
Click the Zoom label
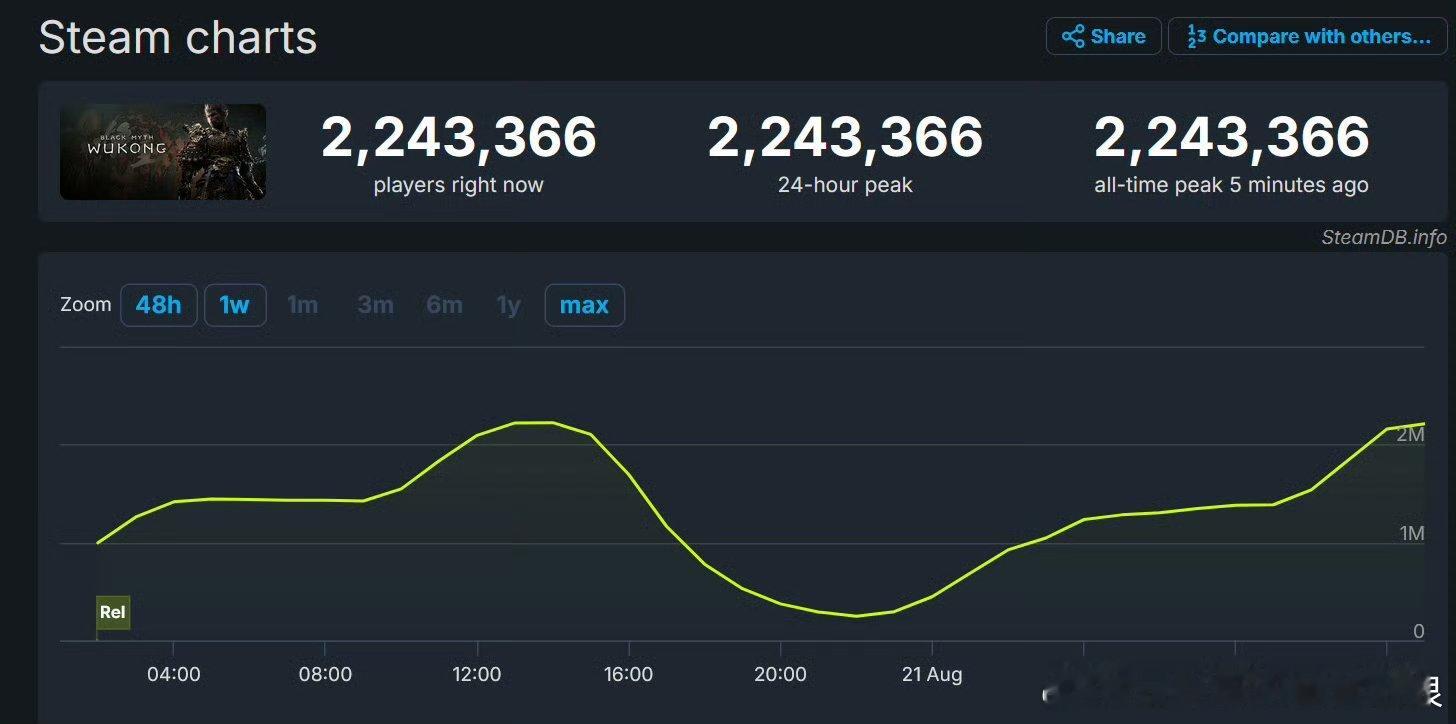[x=86, y=305]
